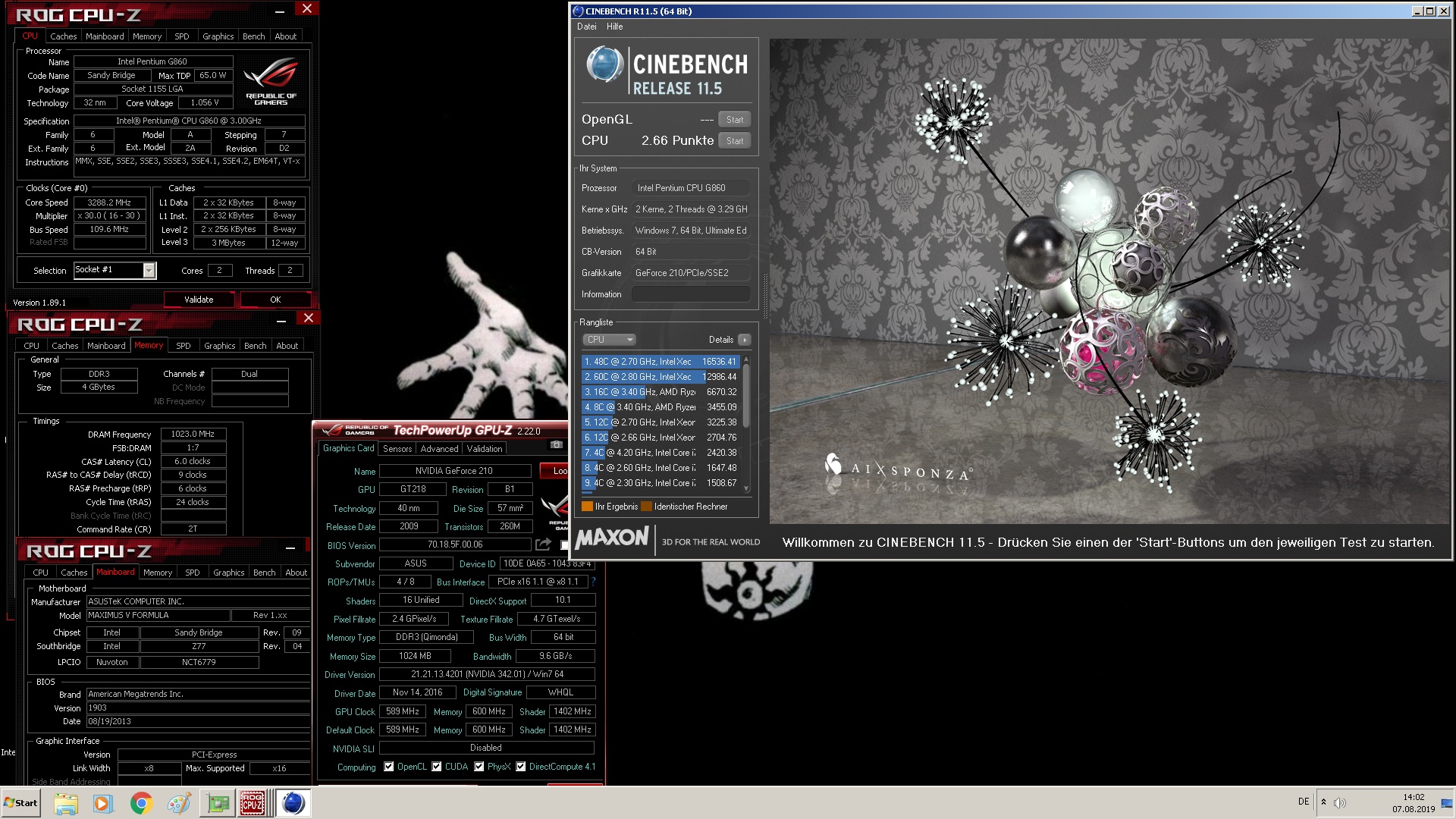Click the DE keyboard language indicator

point(1304,802)
